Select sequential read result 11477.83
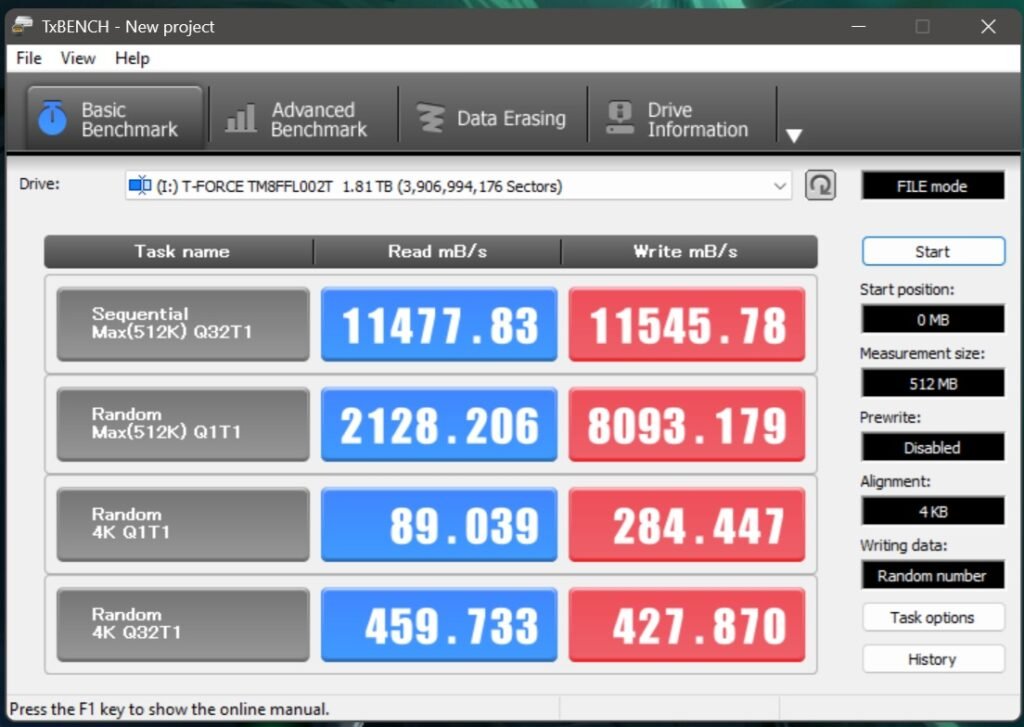 439,324
